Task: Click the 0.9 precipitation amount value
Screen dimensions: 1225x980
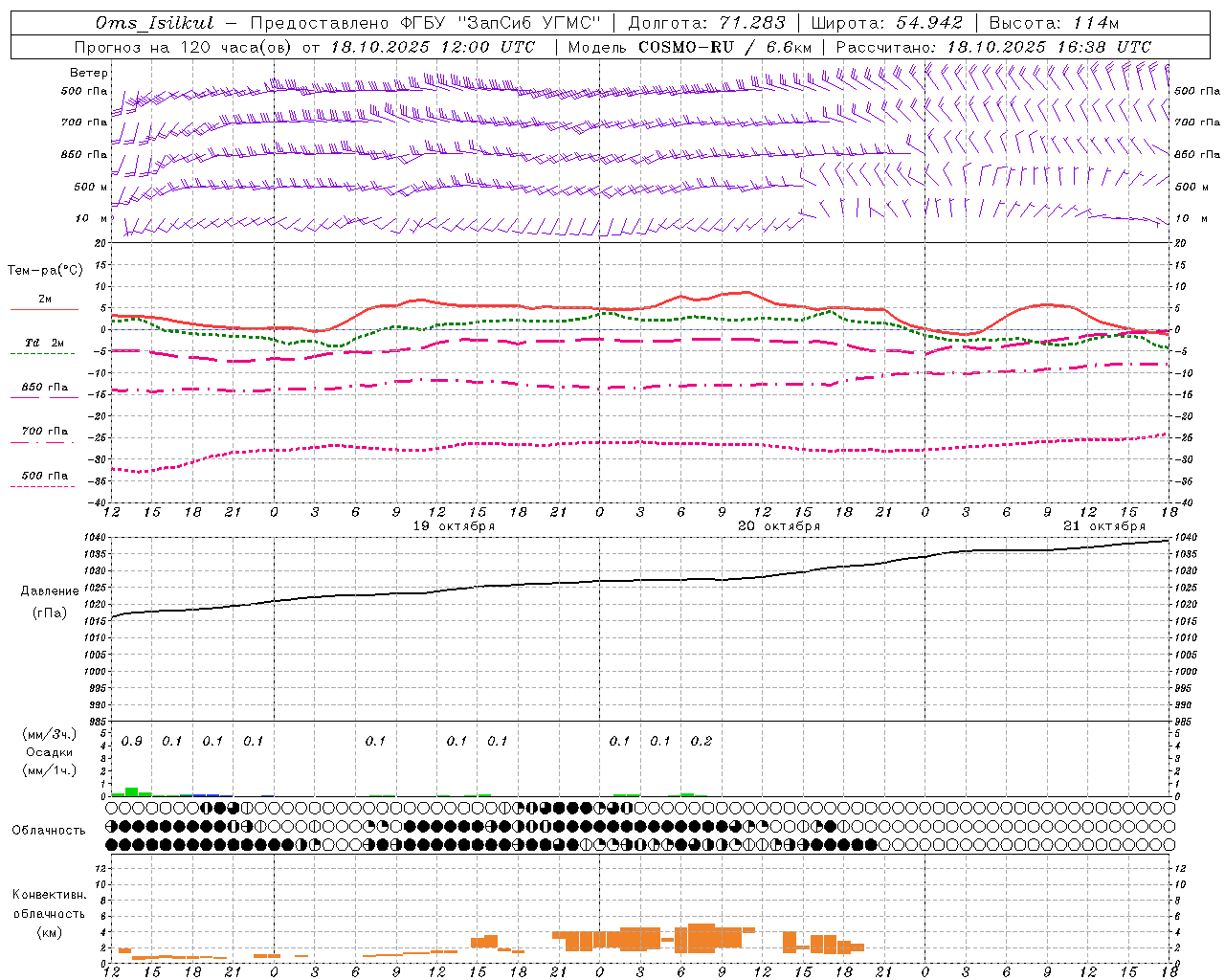Action: tap(132, 742)
